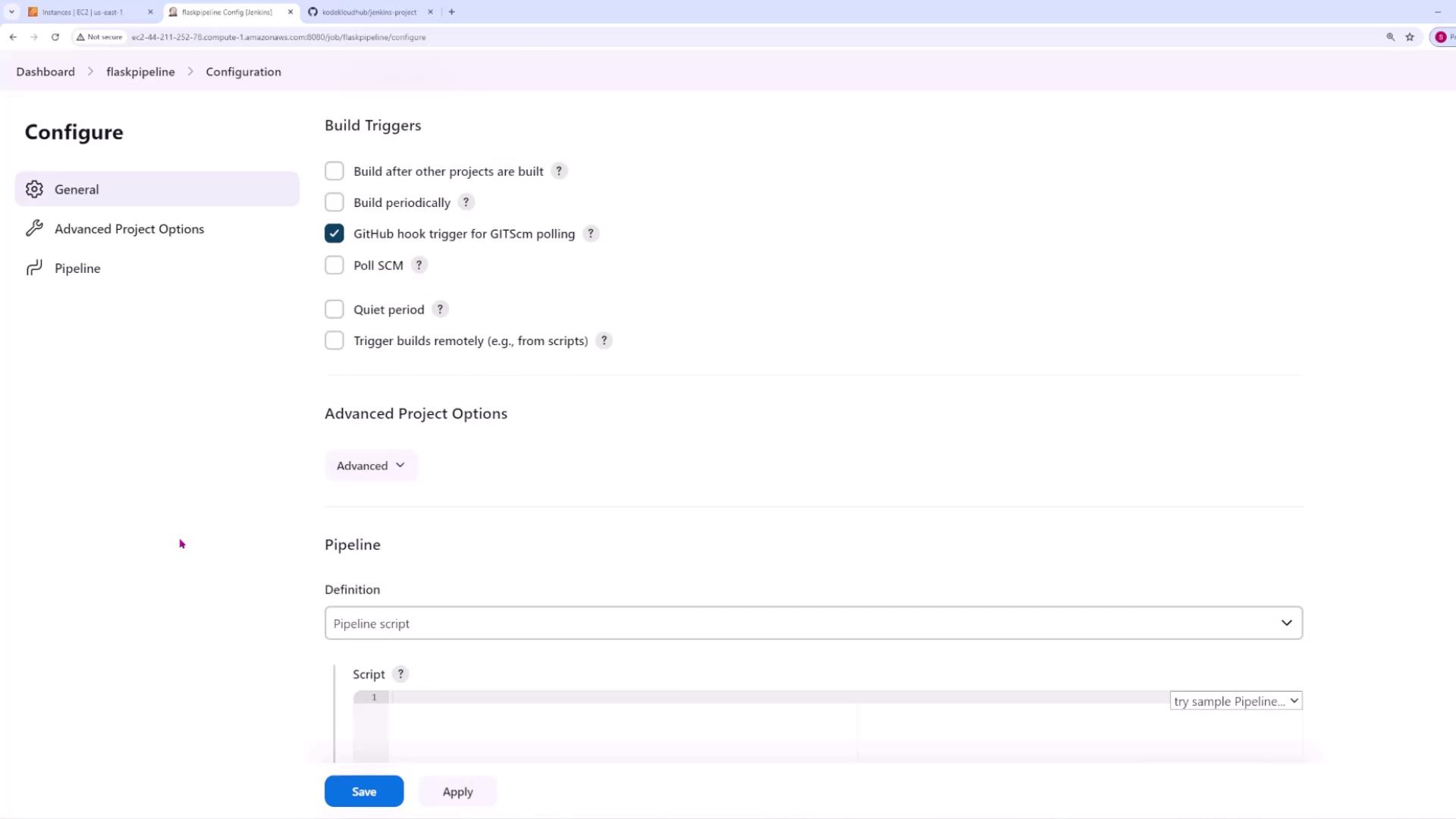Enable Poll SCM checkbox
The height and width of the screenshot is (819, 1456).
pos(334,265)
